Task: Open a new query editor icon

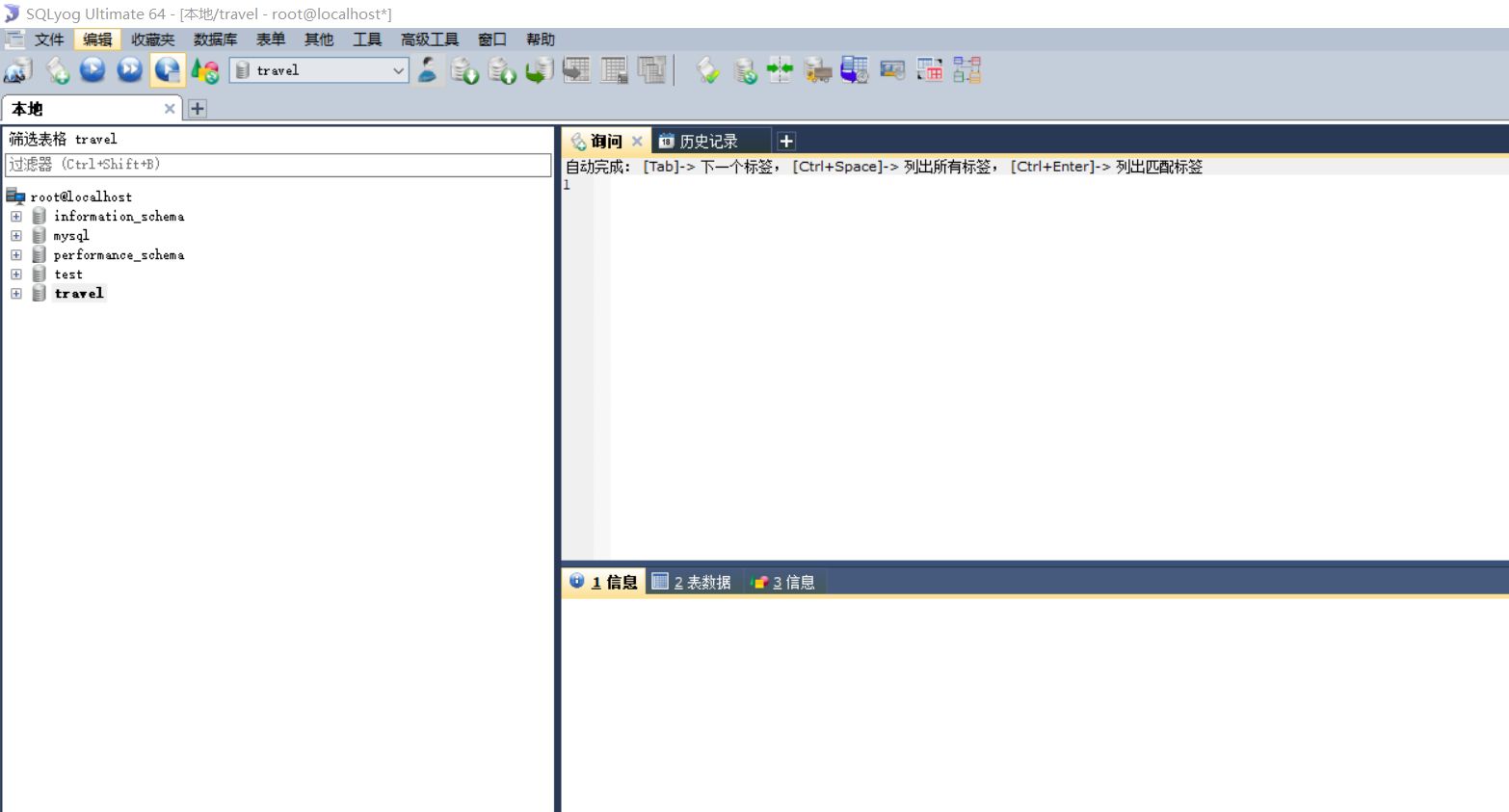Action: pos(57,70)
